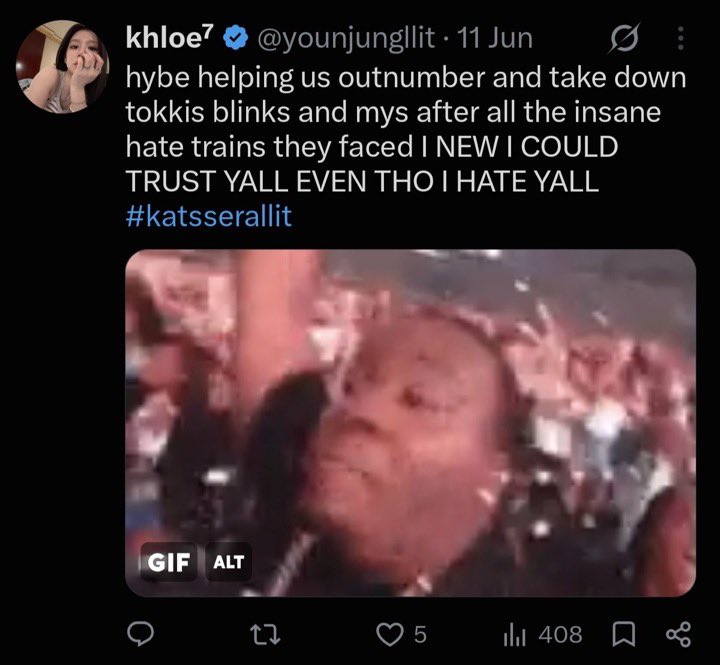
Task: Like the tweet with heart icon
Action: click(389, 635)
